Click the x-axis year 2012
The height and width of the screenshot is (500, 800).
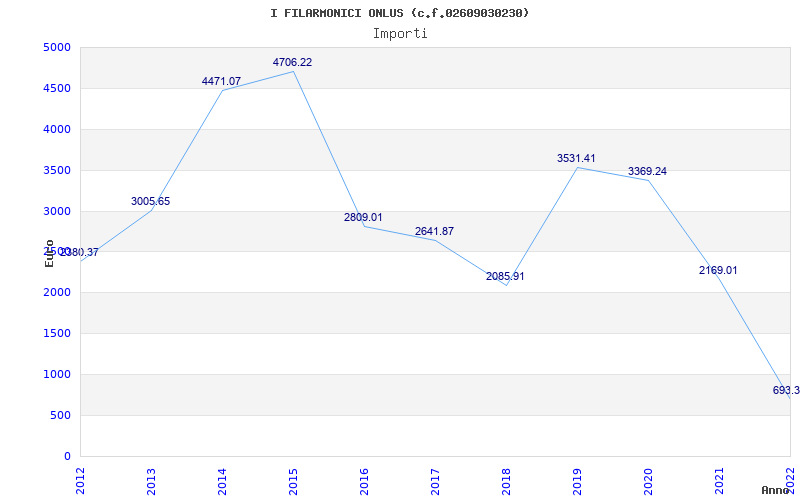click(80, 482)
